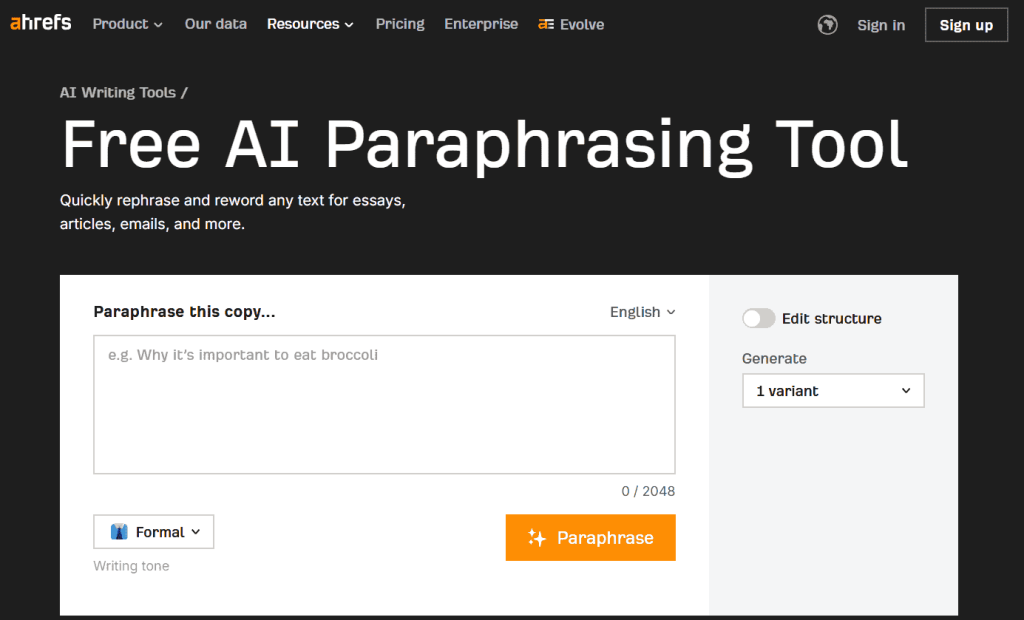Click the AI Writing Tools breadcrumb link

(x=118, y=92)
